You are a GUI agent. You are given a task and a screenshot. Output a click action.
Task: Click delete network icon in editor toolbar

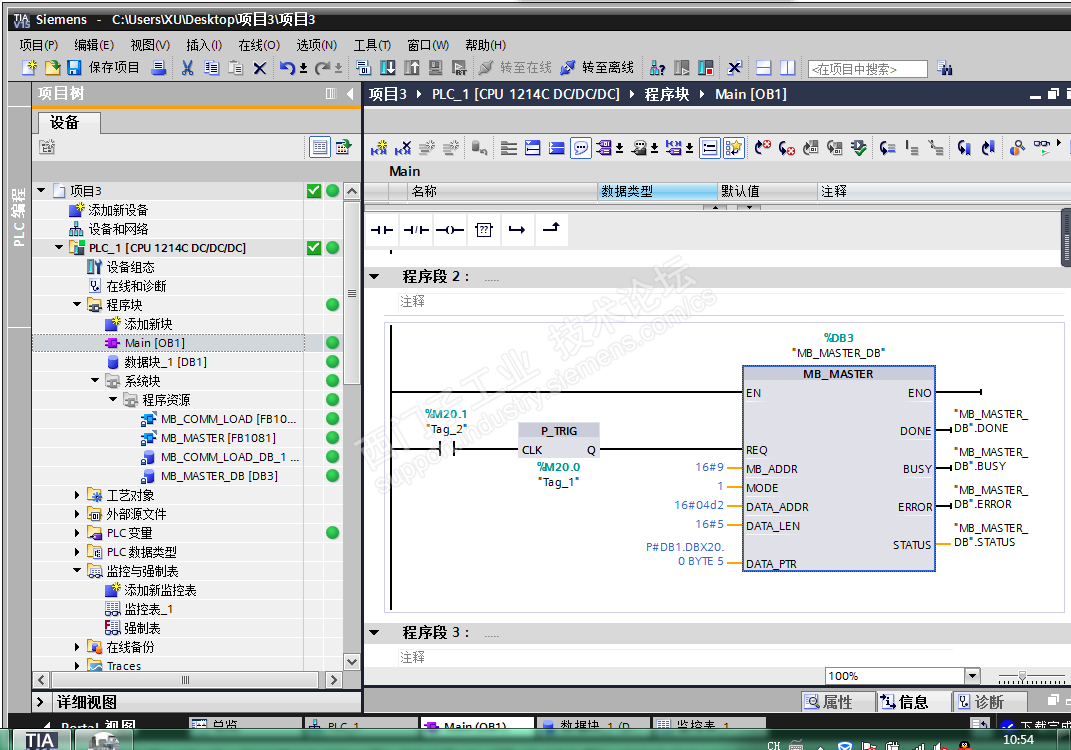pyautogui.click(x=404, y=148)
